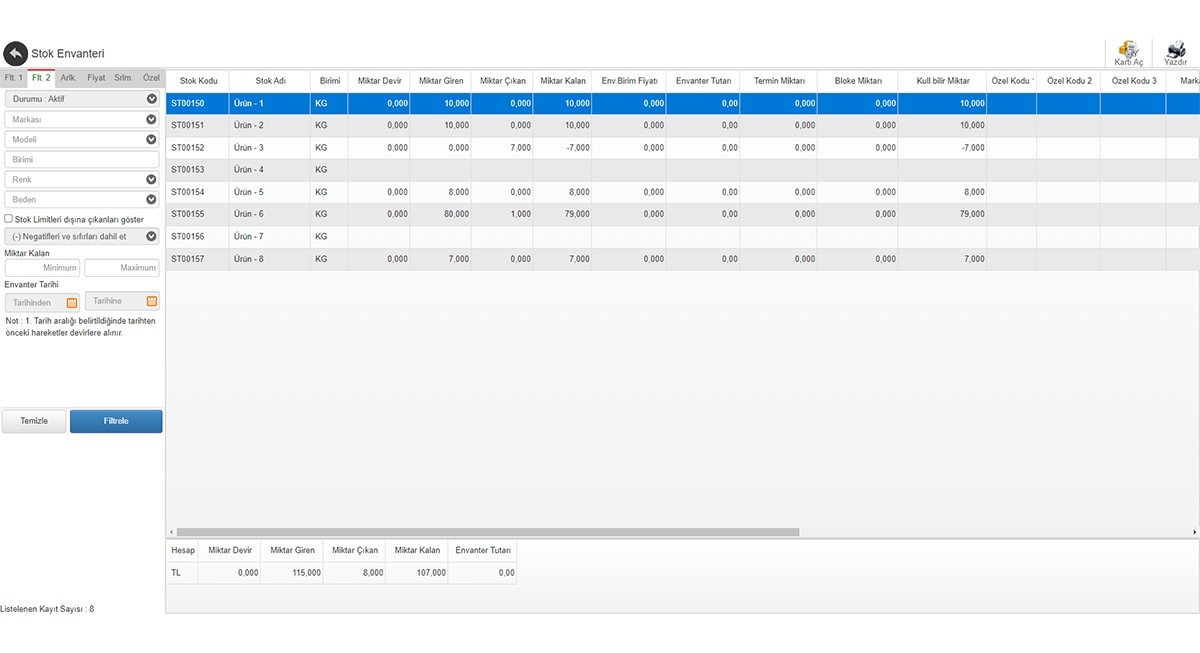This screenshot has height=653, width=1200.
Task: Expand the Beden dropdown
Action: coord(151,200)
